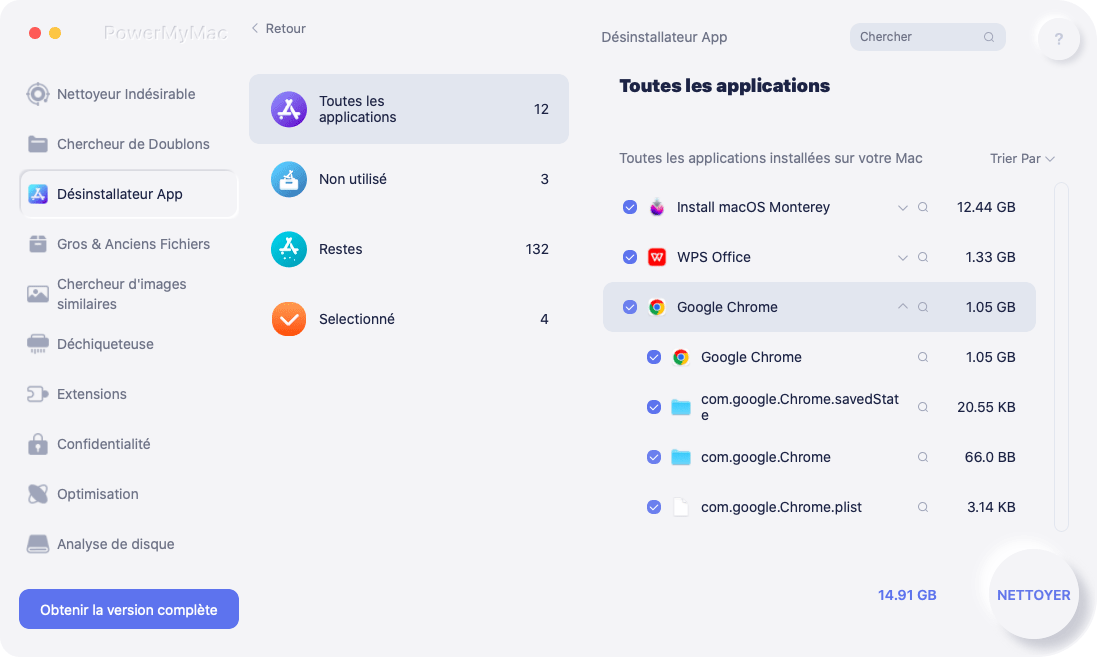Click the purple Toutes les applications icon

pos(289,109)
